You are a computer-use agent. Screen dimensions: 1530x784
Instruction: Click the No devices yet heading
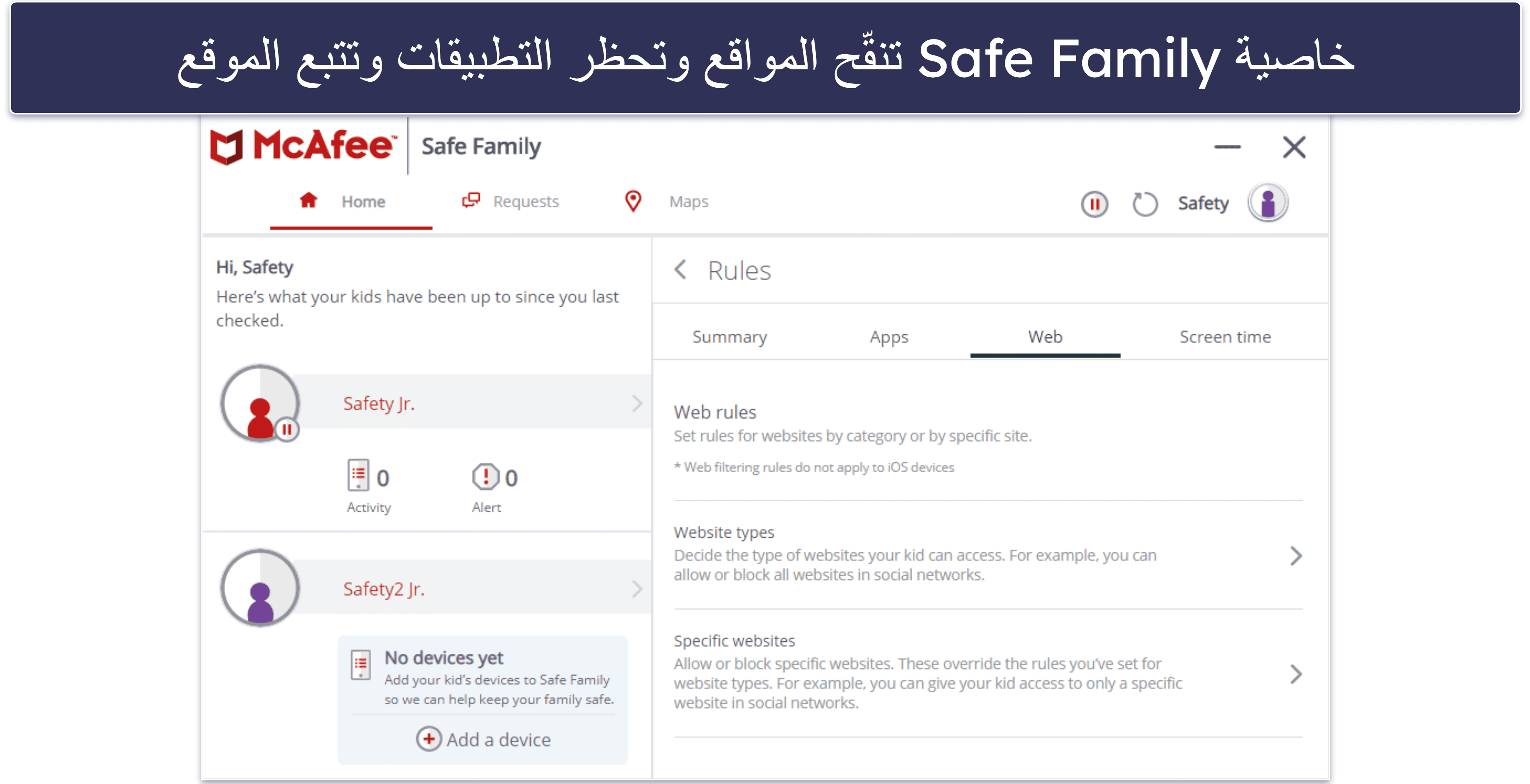click(444, 658)
